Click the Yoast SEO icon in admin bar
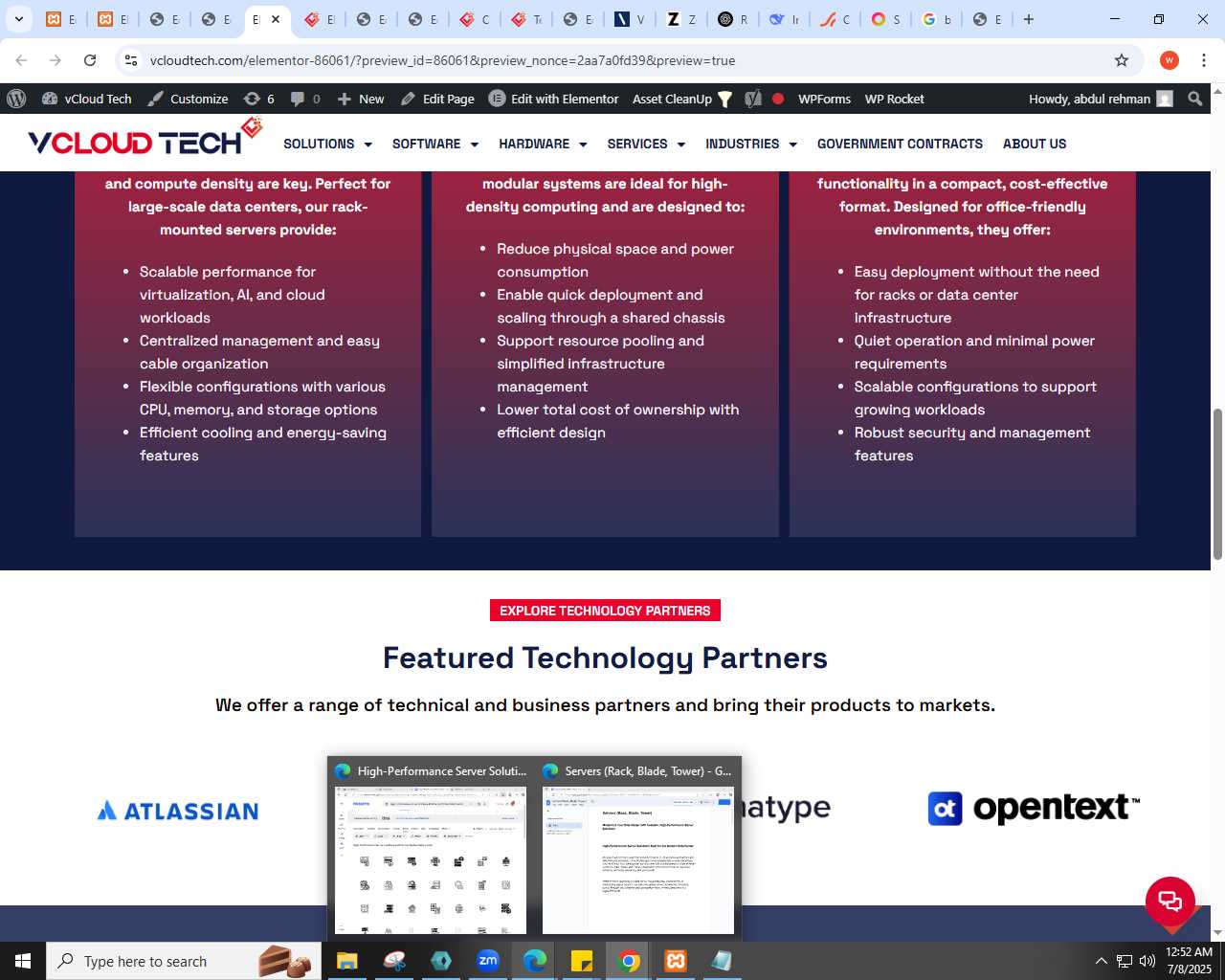This screenshot has width=1225, height=980. coord(753,99)
